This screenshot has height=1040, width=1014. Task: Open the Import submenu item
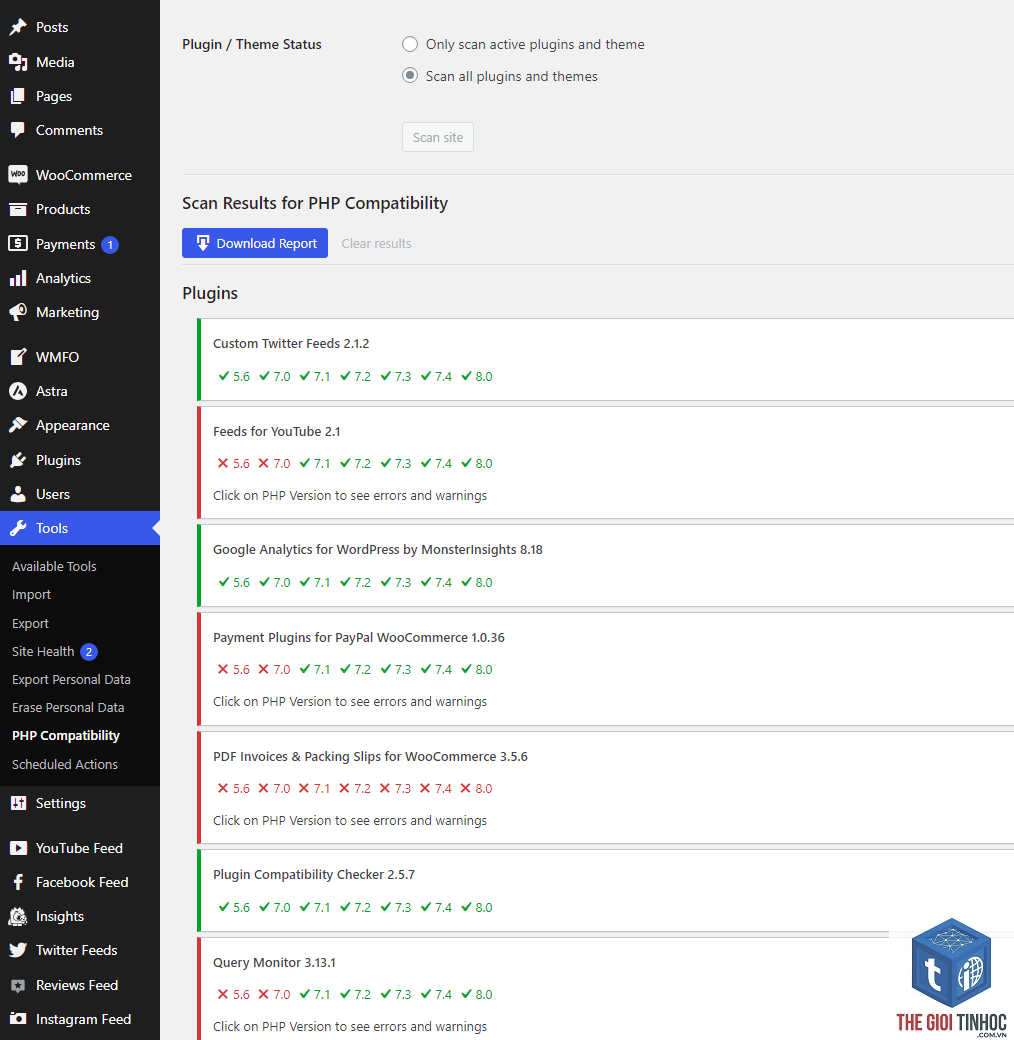click(x=31, y=595)
